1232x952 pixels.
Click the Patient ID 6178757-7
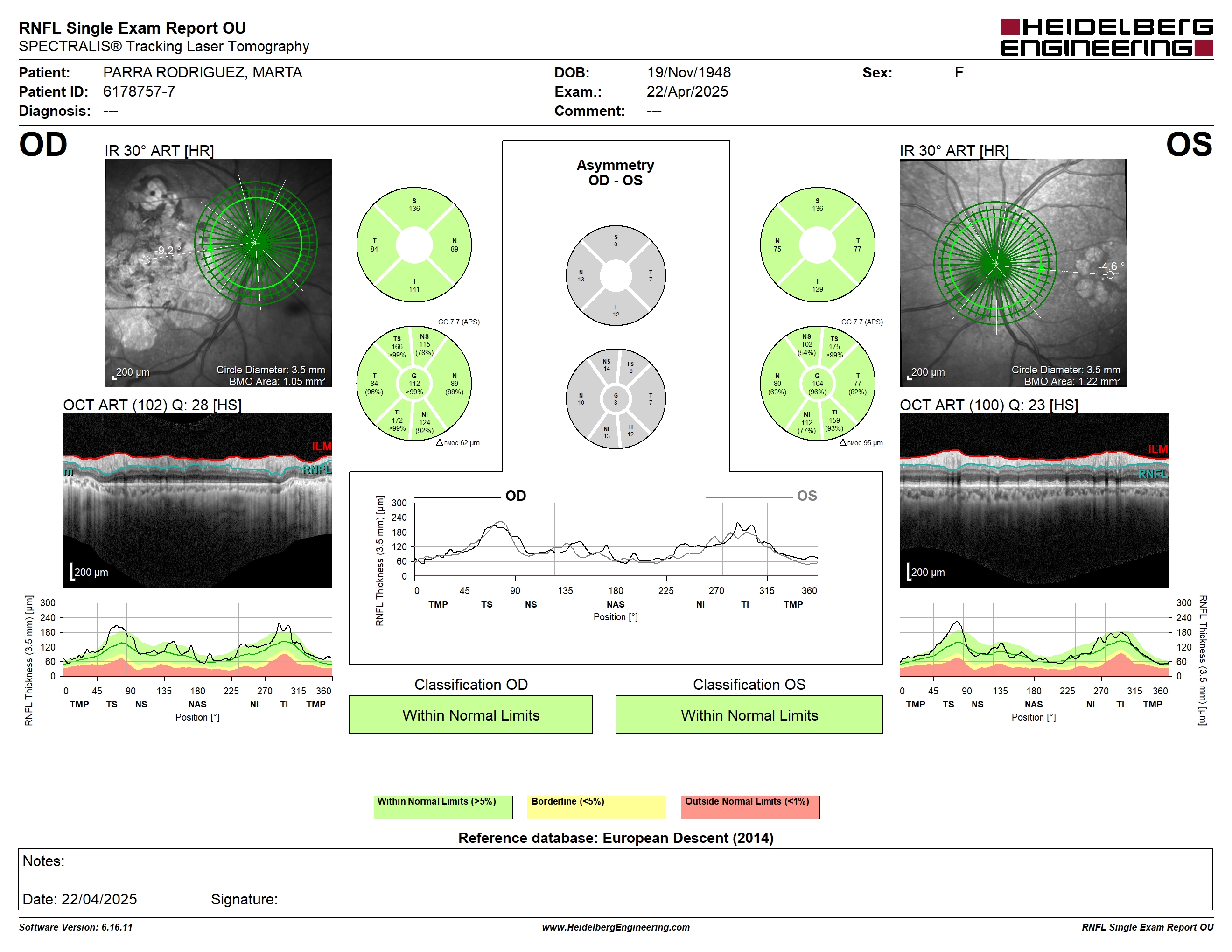(139, 91)
